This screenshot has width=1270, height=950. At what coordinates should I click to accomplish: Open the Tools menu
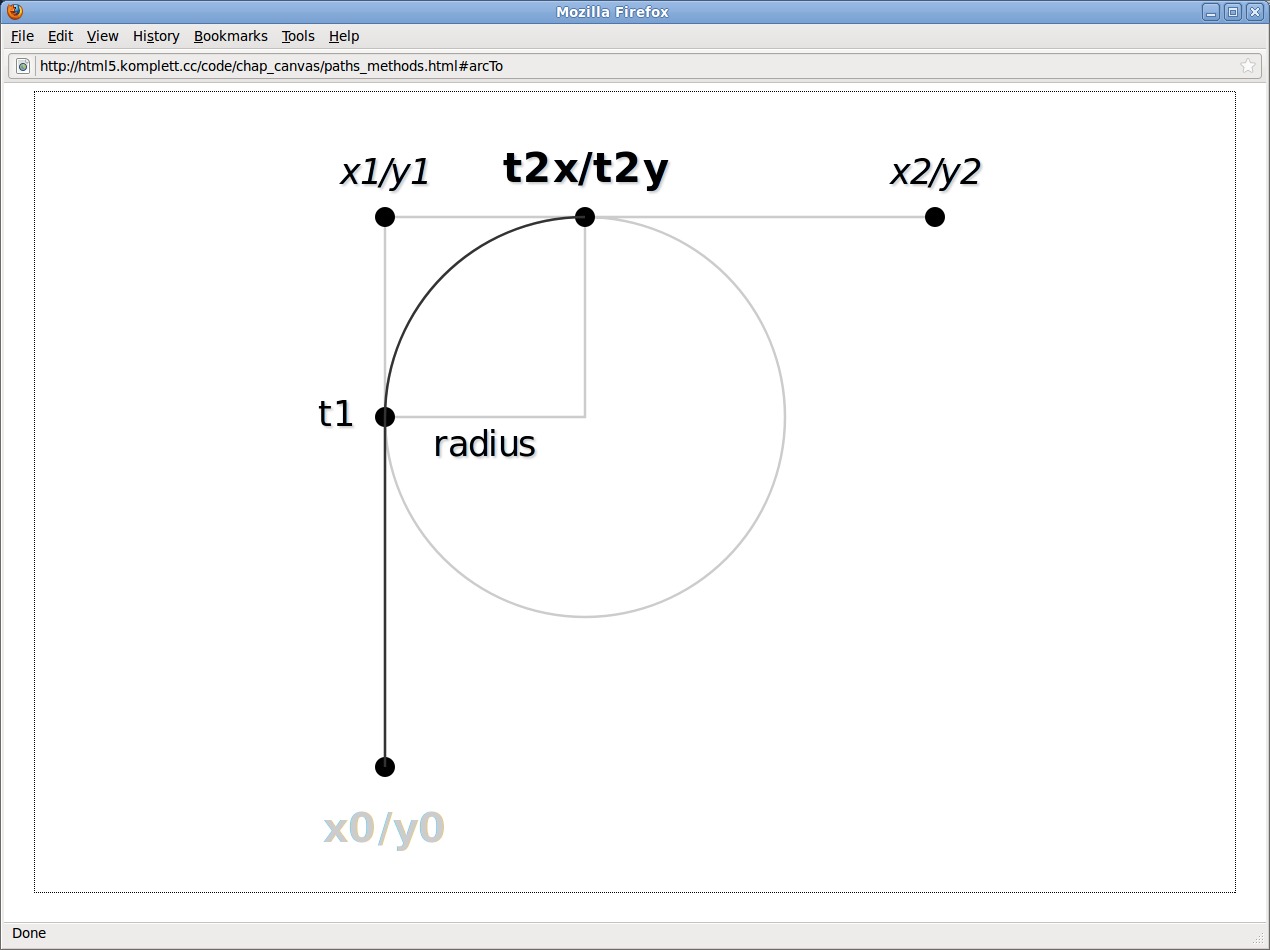click(298, 36)
